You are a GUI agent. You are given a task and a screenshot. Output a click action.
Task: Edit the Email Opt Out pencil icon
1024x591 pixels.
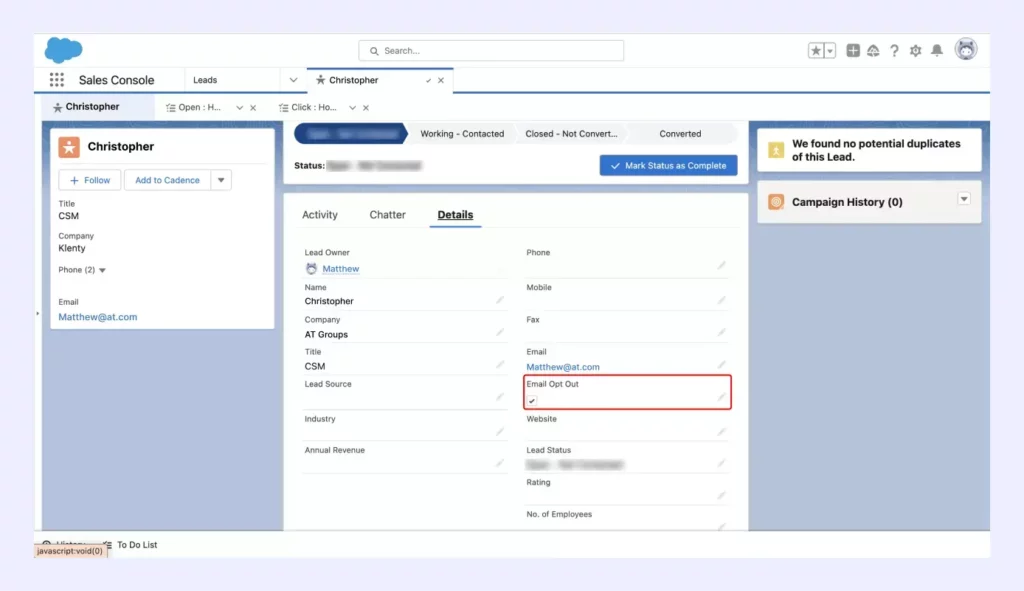(x=721, y=397)
